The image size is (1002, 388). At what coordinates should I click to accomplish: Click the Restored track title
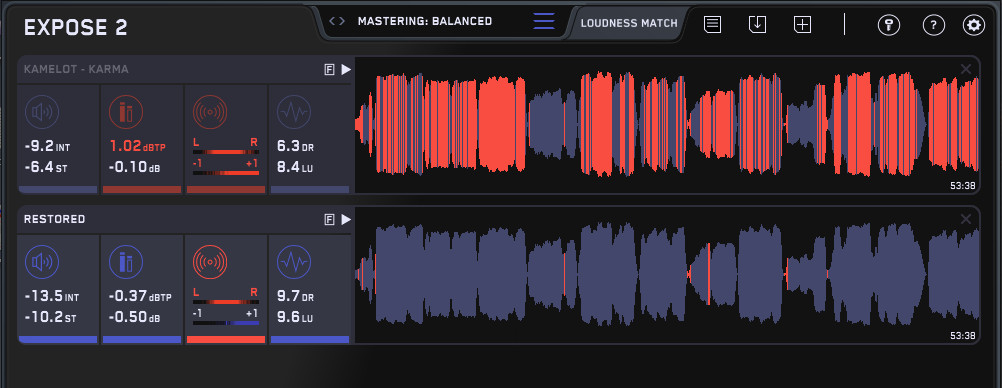pyautogui.click(x=54, y=219)
